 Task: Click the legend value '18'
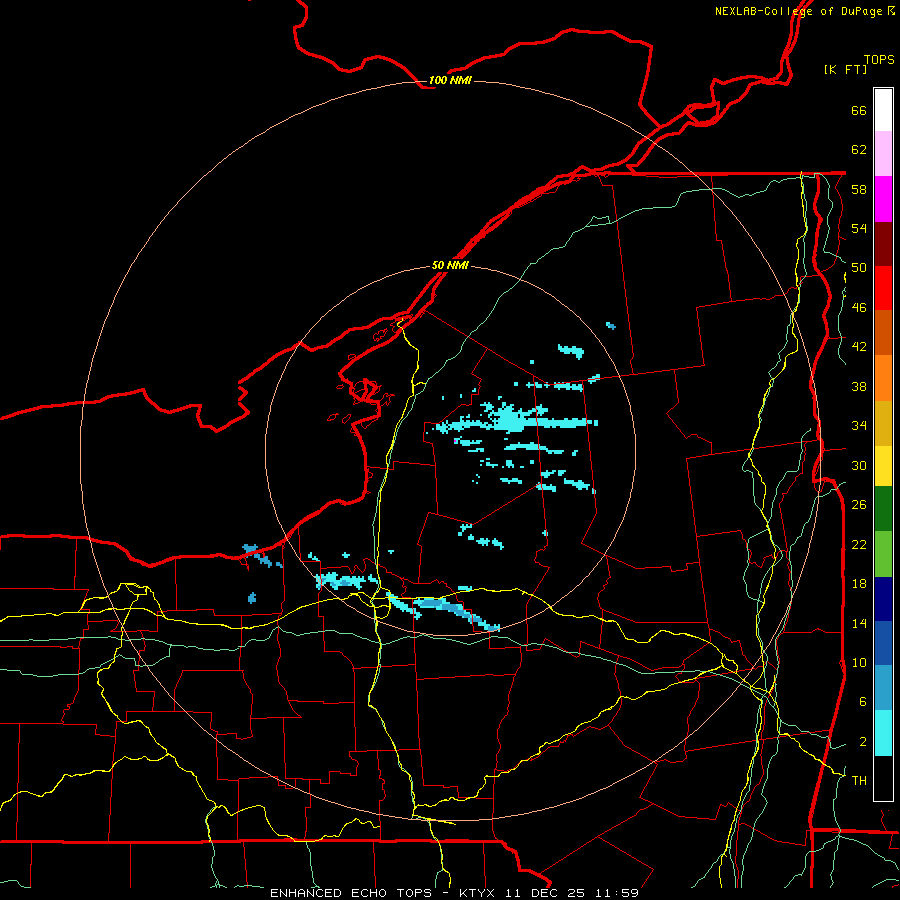click(x=859, y=584)
